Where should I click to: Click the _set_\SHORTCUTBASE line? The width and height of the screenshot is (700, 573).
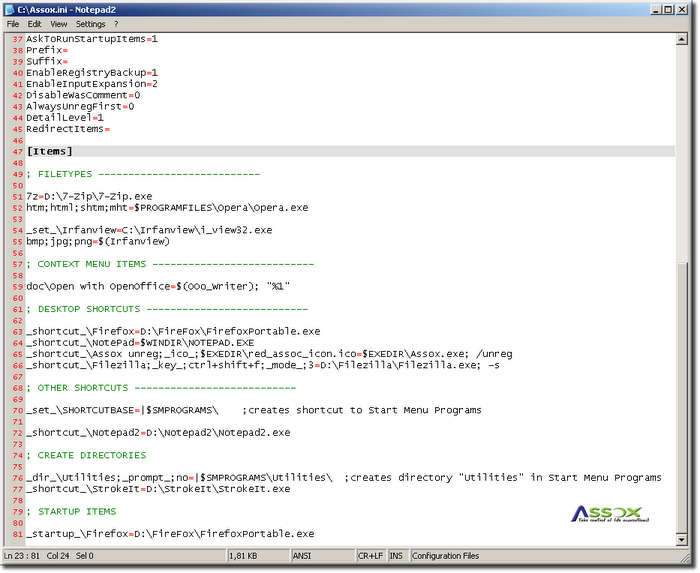[254, 410]
